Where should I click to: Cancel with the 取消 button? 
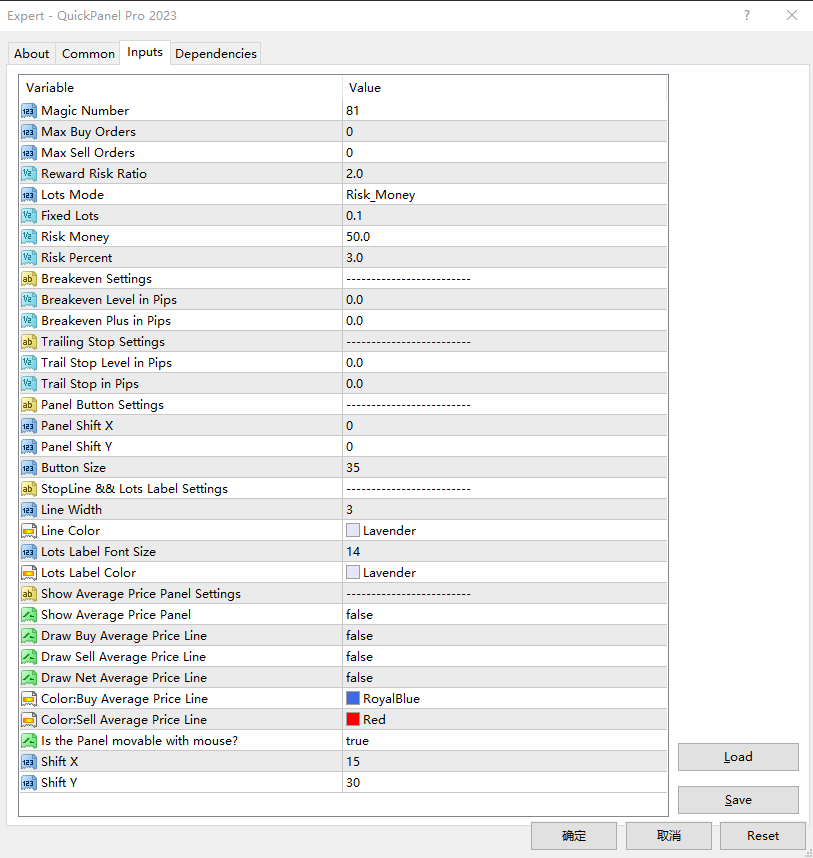tap(669, 836)
